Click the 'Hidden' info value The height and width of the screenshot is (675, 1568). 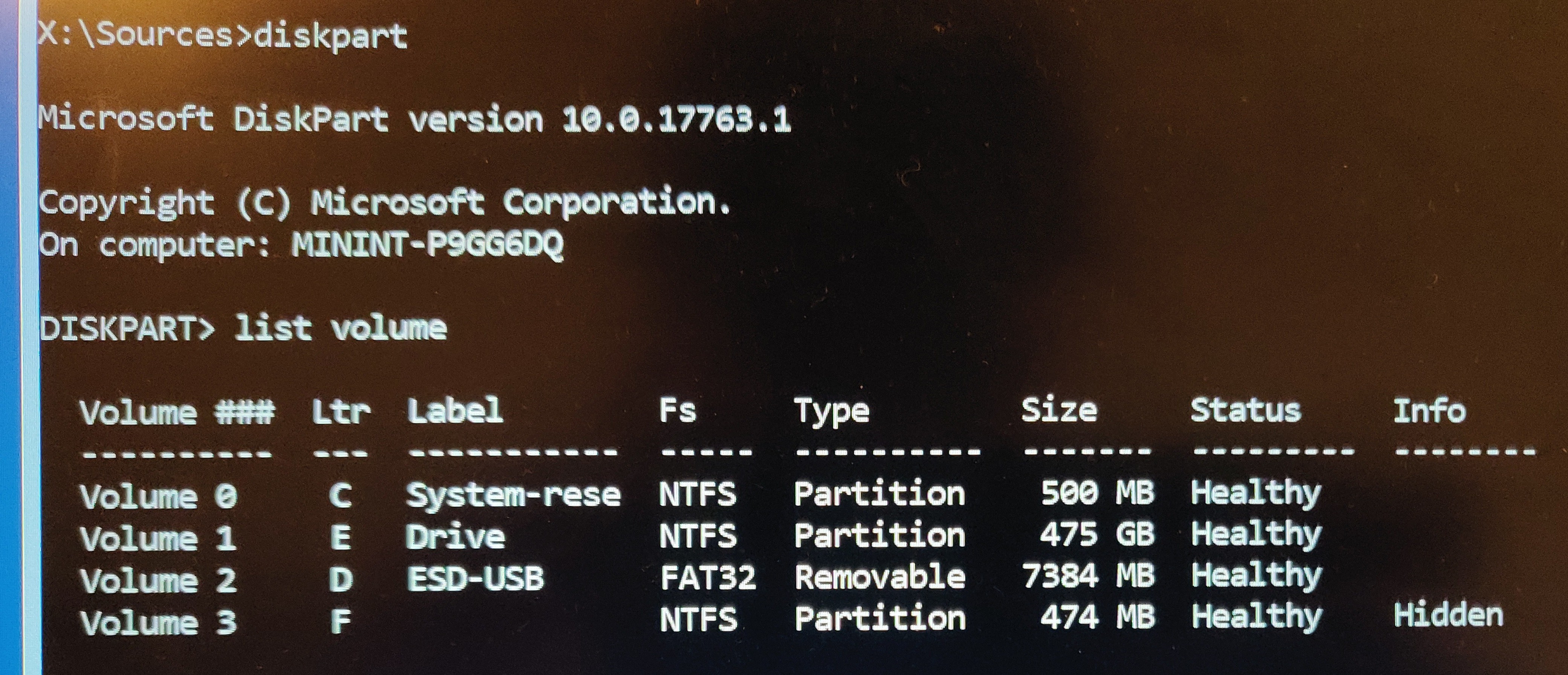click(x=1449, y=615)
